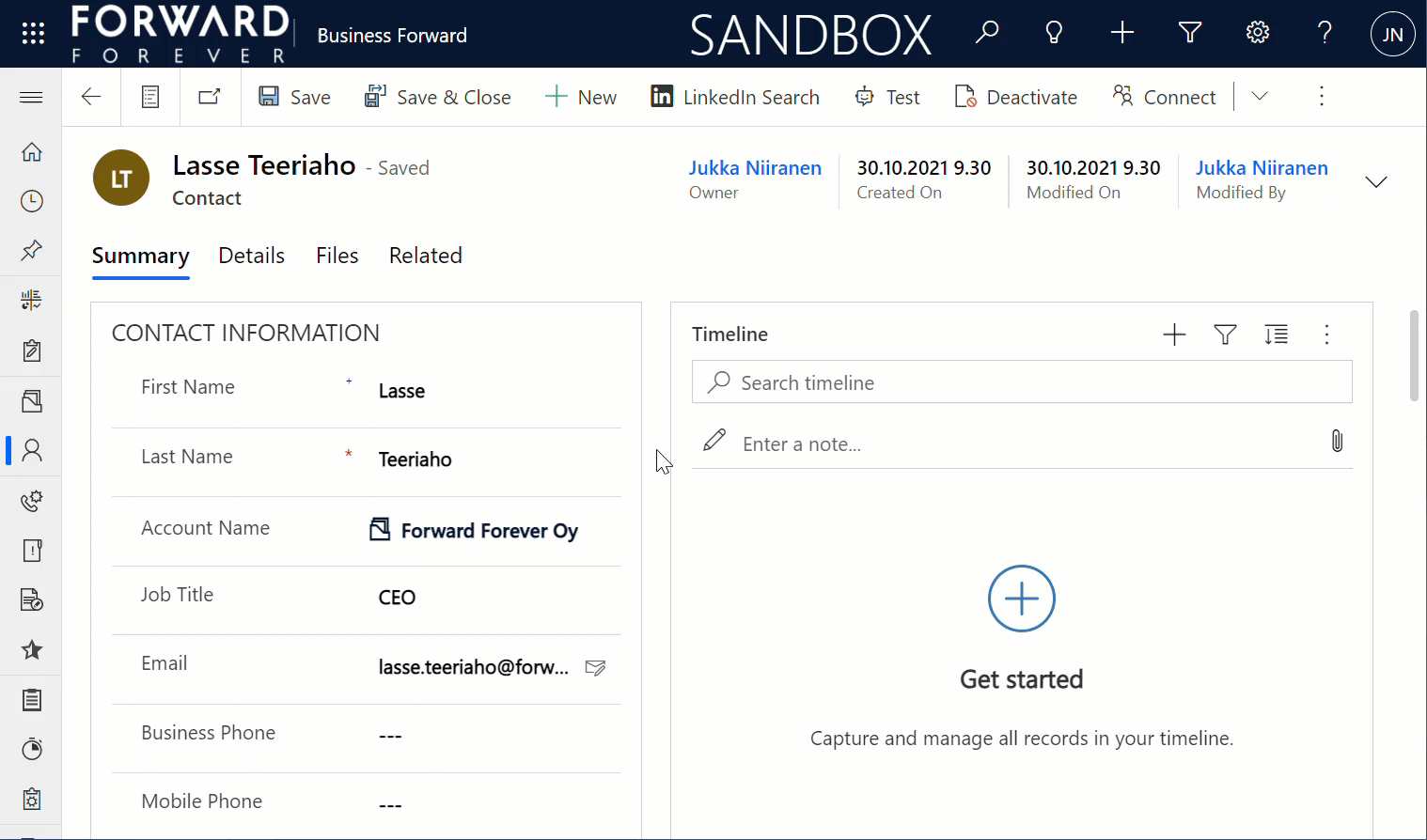Open the help question mark
1427x840 pixels.
(1325, 33)
